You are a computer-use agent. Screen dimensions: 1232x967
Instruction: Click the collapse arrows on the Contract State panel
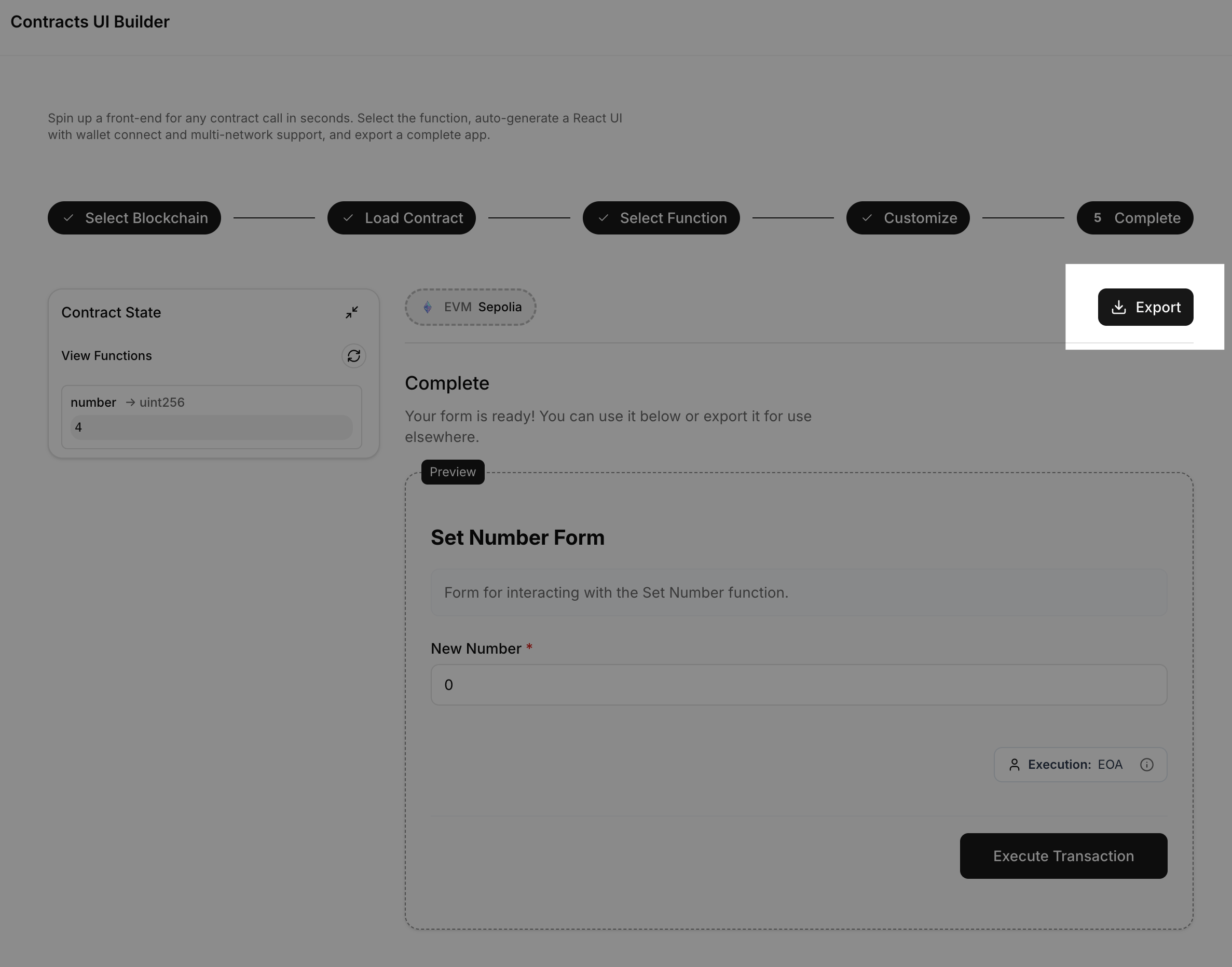coord(352,312)
